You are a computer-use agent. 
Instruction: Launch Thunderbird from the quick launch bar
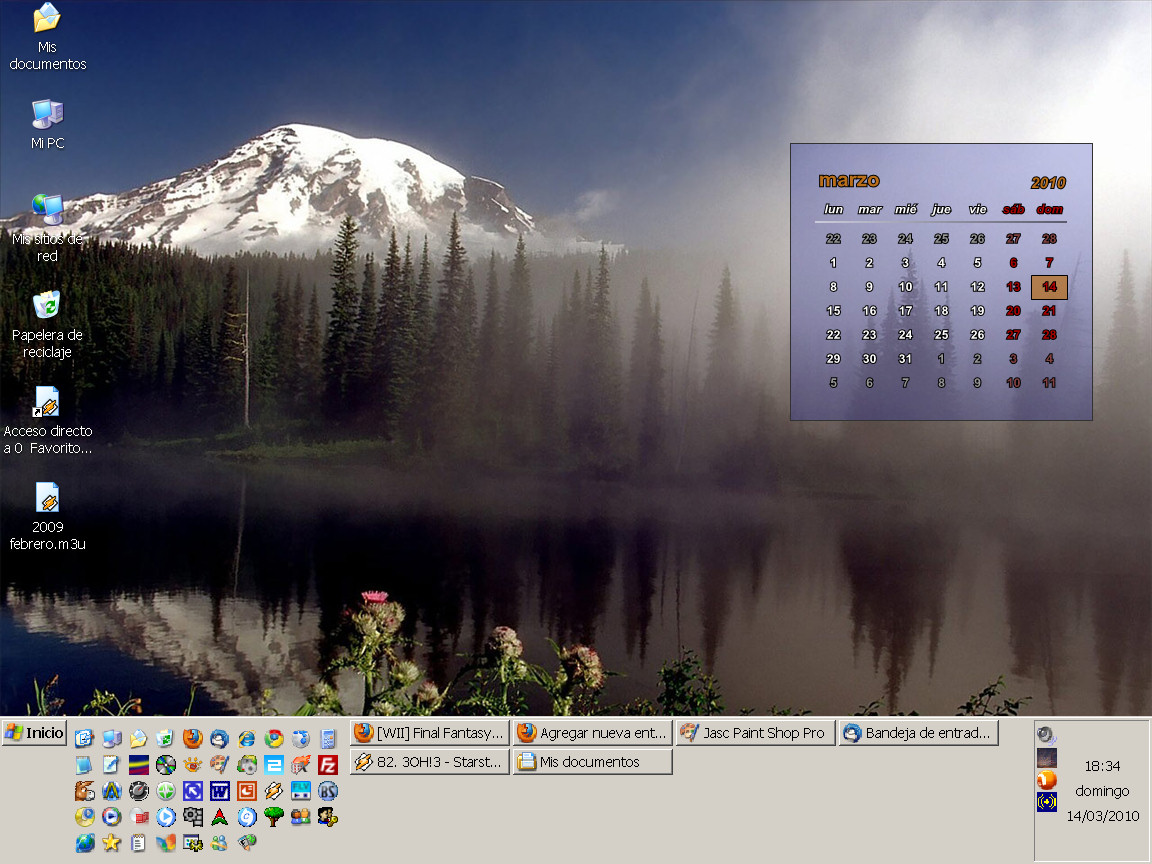219,739
